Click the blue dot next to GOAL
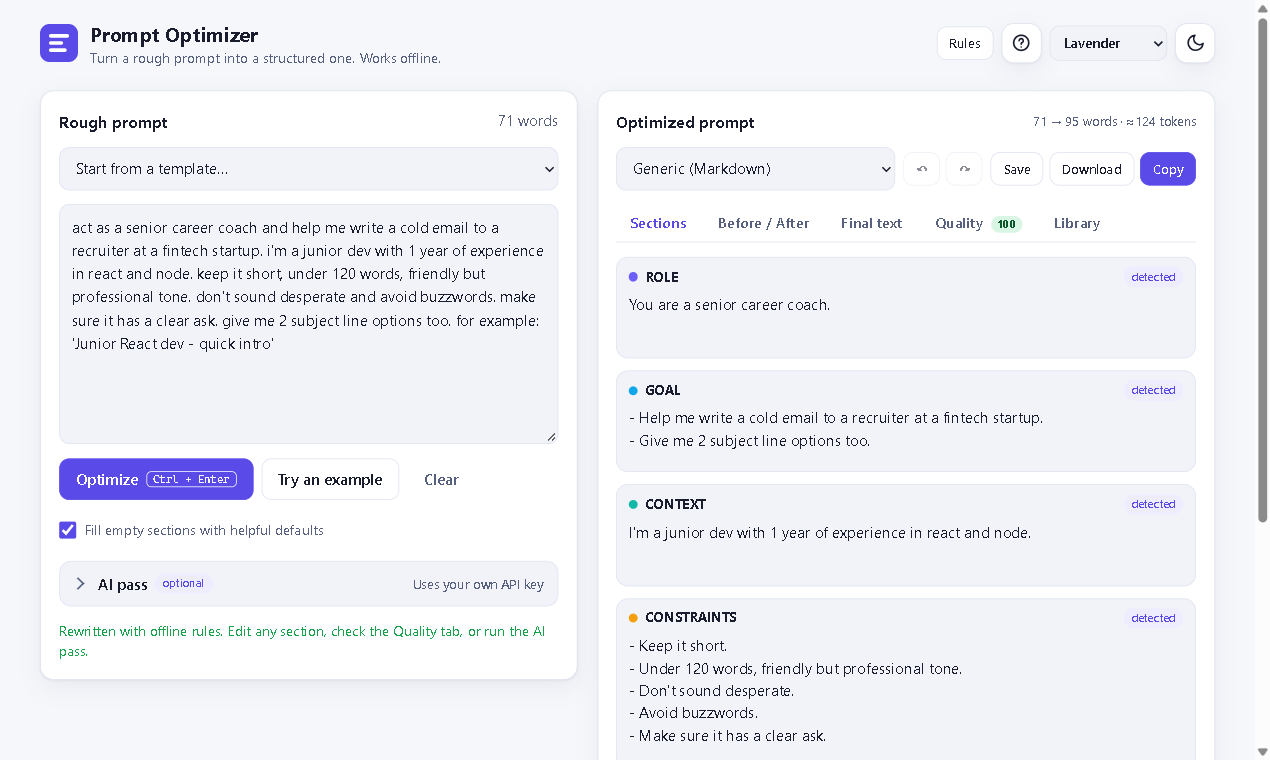1270x760 pixels. [633, 390]
